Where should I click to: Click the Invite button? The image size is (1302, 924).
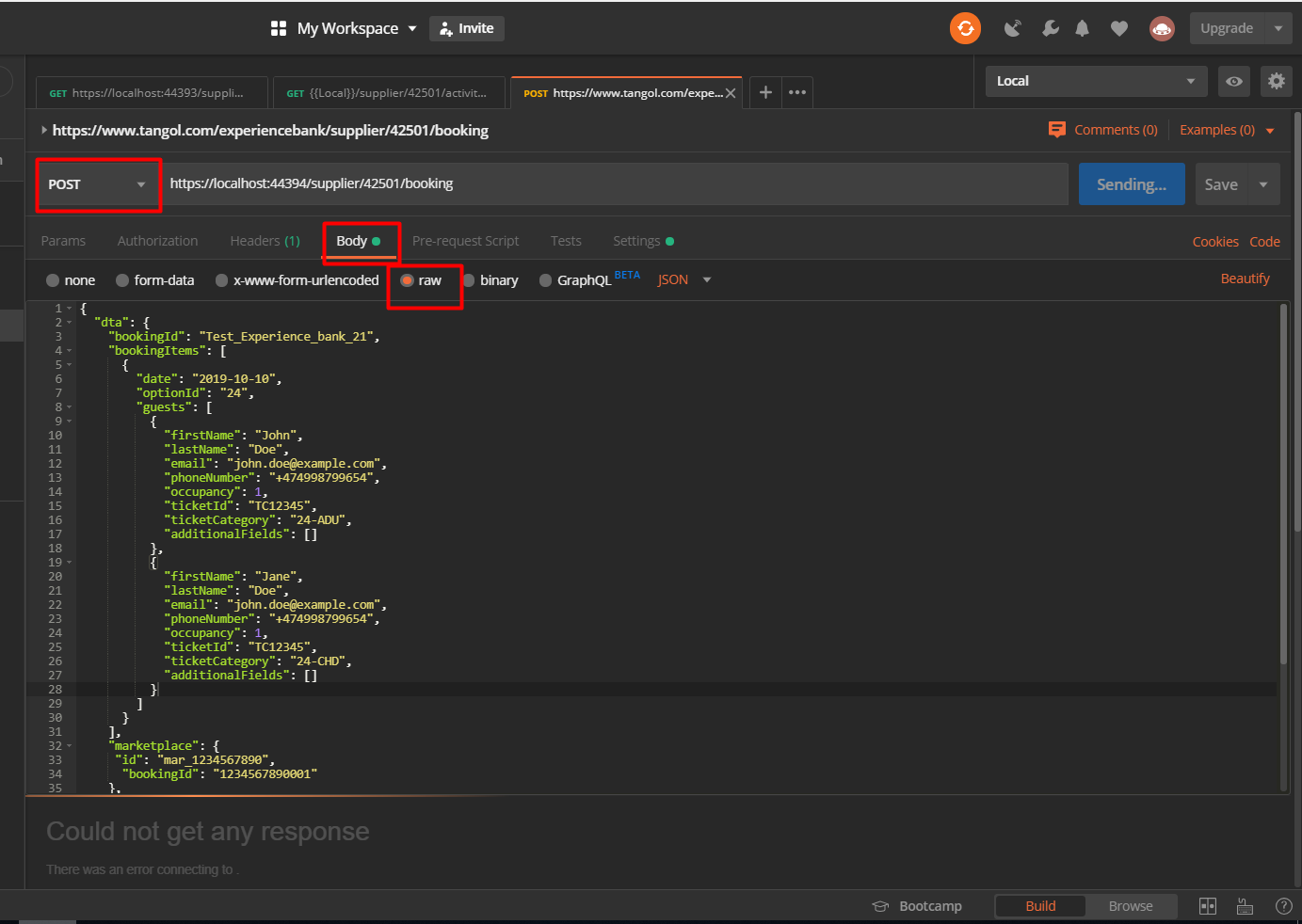coord(467,29)
